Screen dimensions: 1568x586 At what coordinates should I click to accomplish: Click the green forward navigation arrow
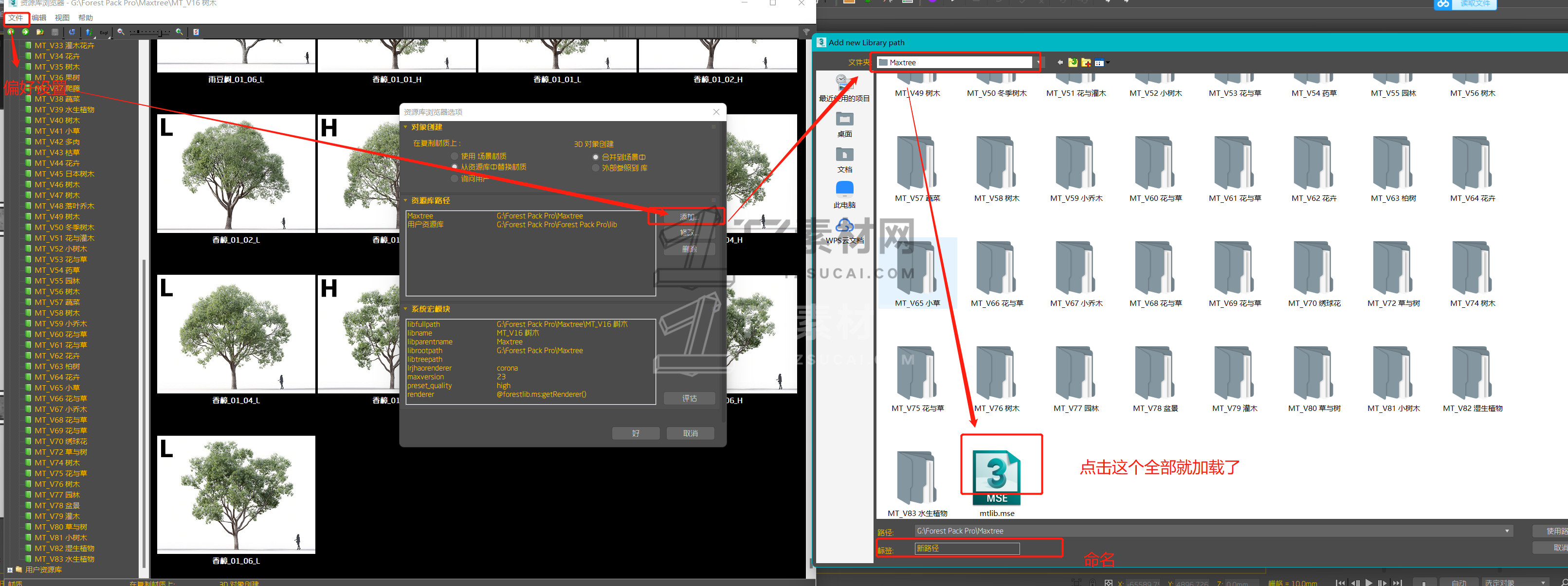pos(25,32)
